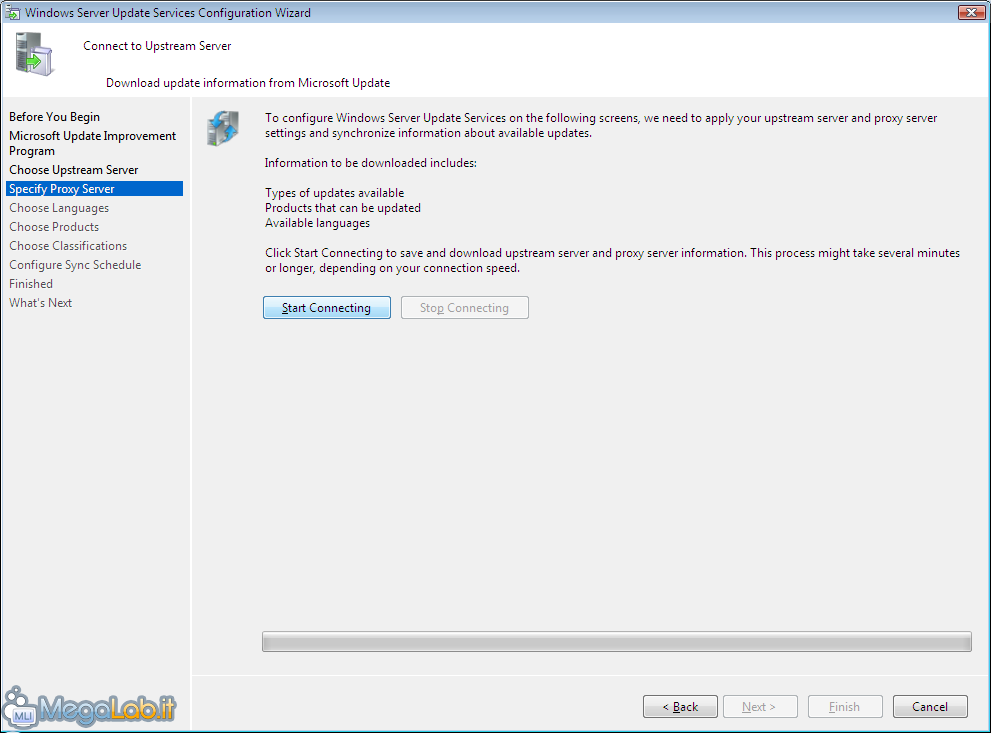Select Choose Products step
991x733 pixels.
(x=54, y=227)
